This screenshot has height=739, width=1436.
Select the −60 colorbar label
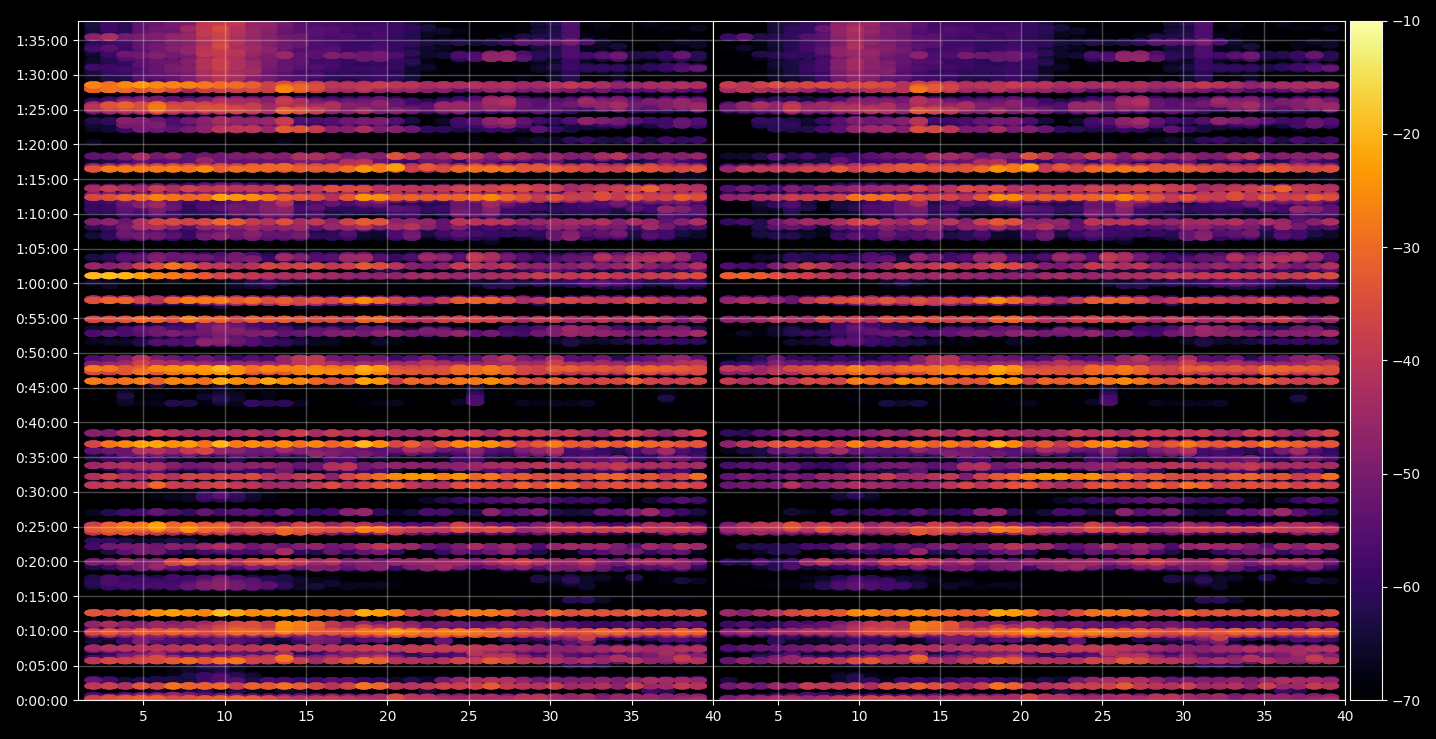[1405, 587]
